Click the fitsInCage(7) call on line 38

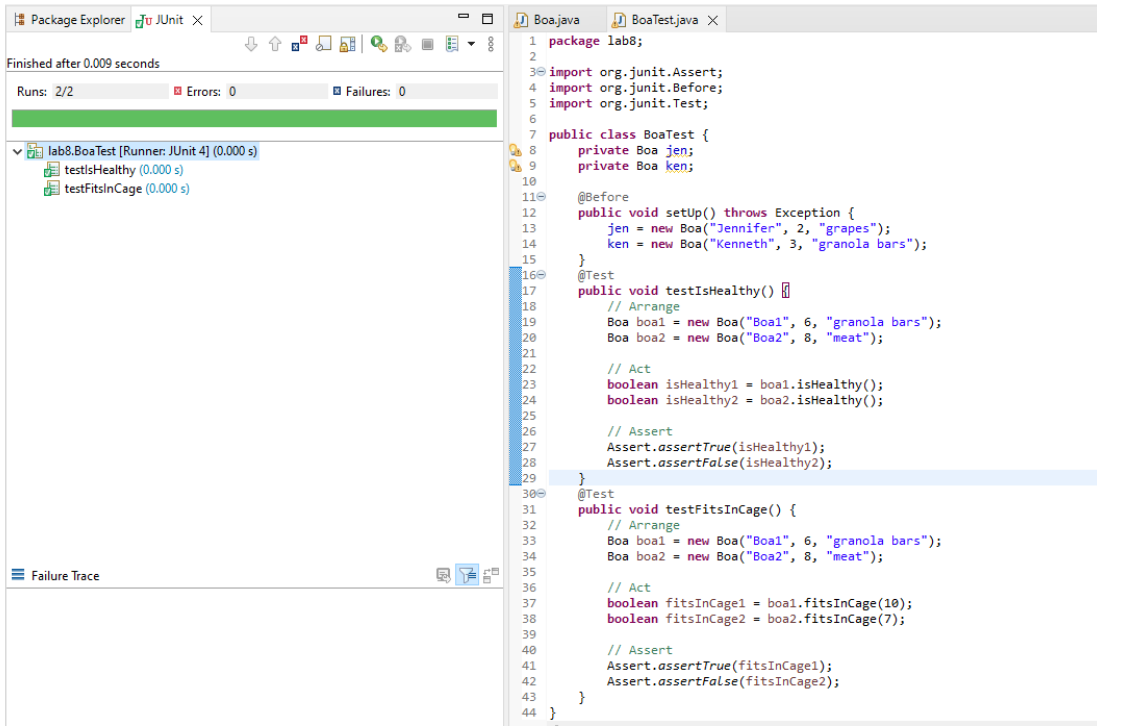pos(851,619)
